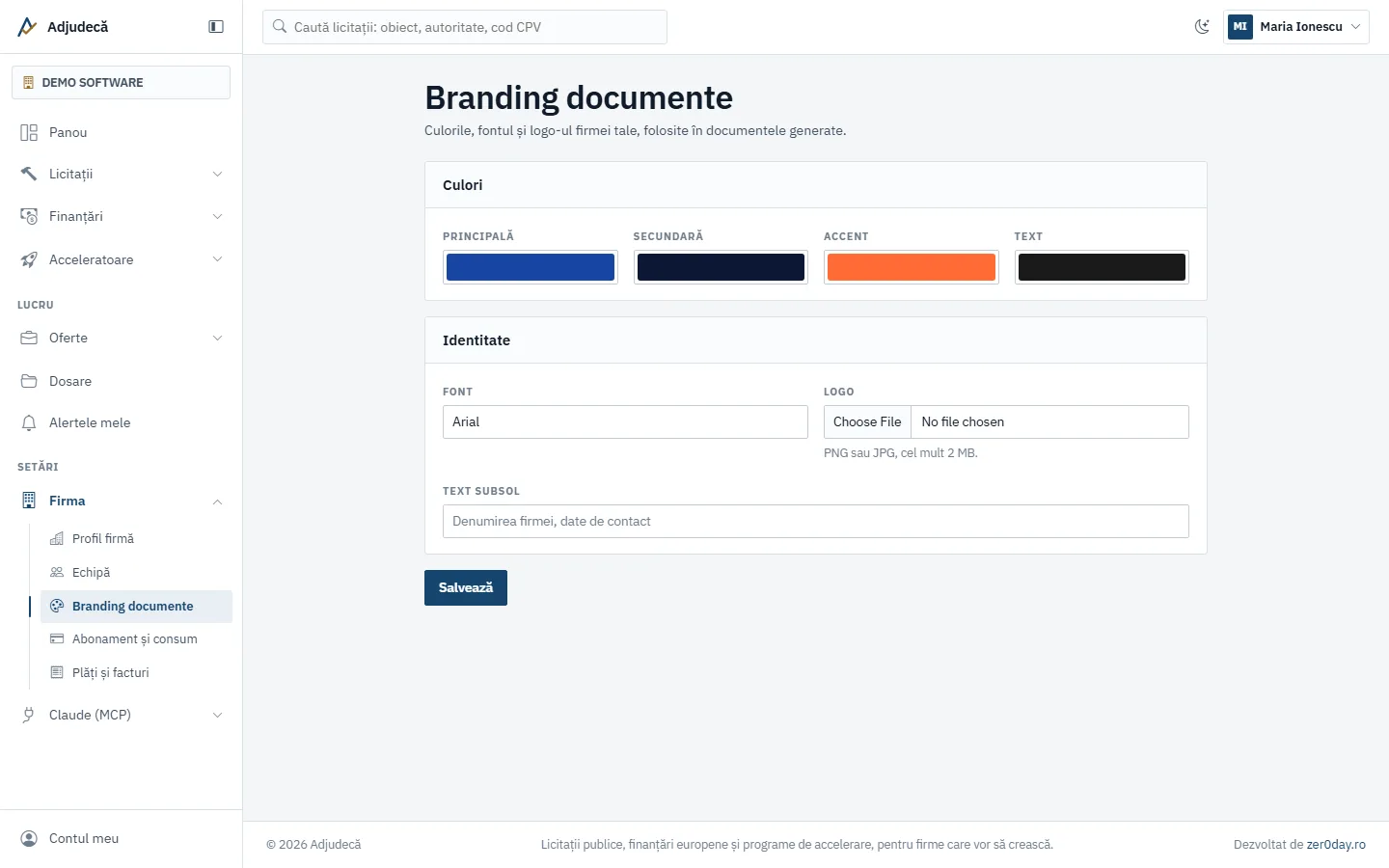Image resolution: width=1389 pixels, height=868 pixels.
Task: Expand the Licitații submenu chevron
Action: click(x=217, y=175)
